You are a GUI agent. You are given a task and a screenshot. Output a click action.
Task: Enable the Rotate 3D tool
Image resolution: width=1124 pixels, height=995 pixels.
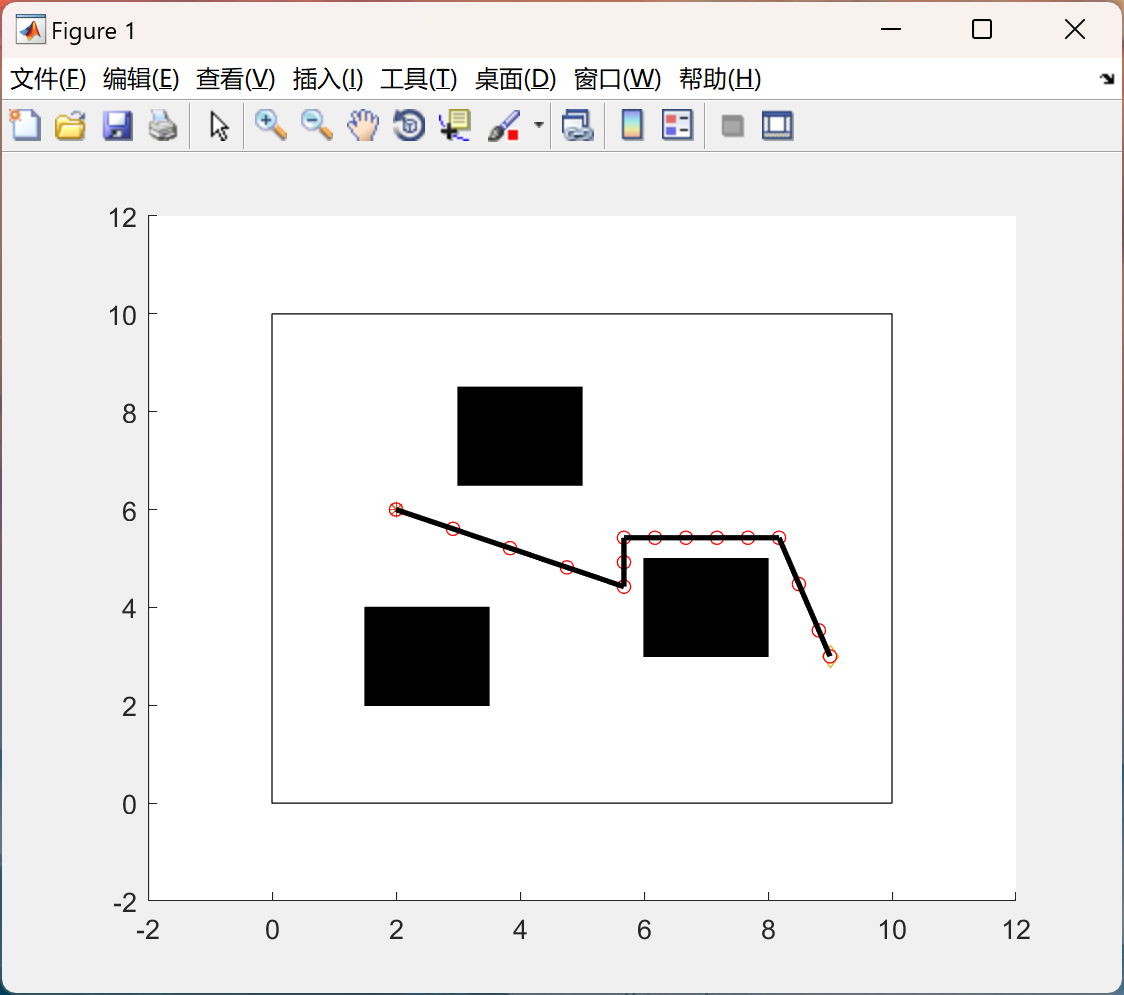click(409, 125)
